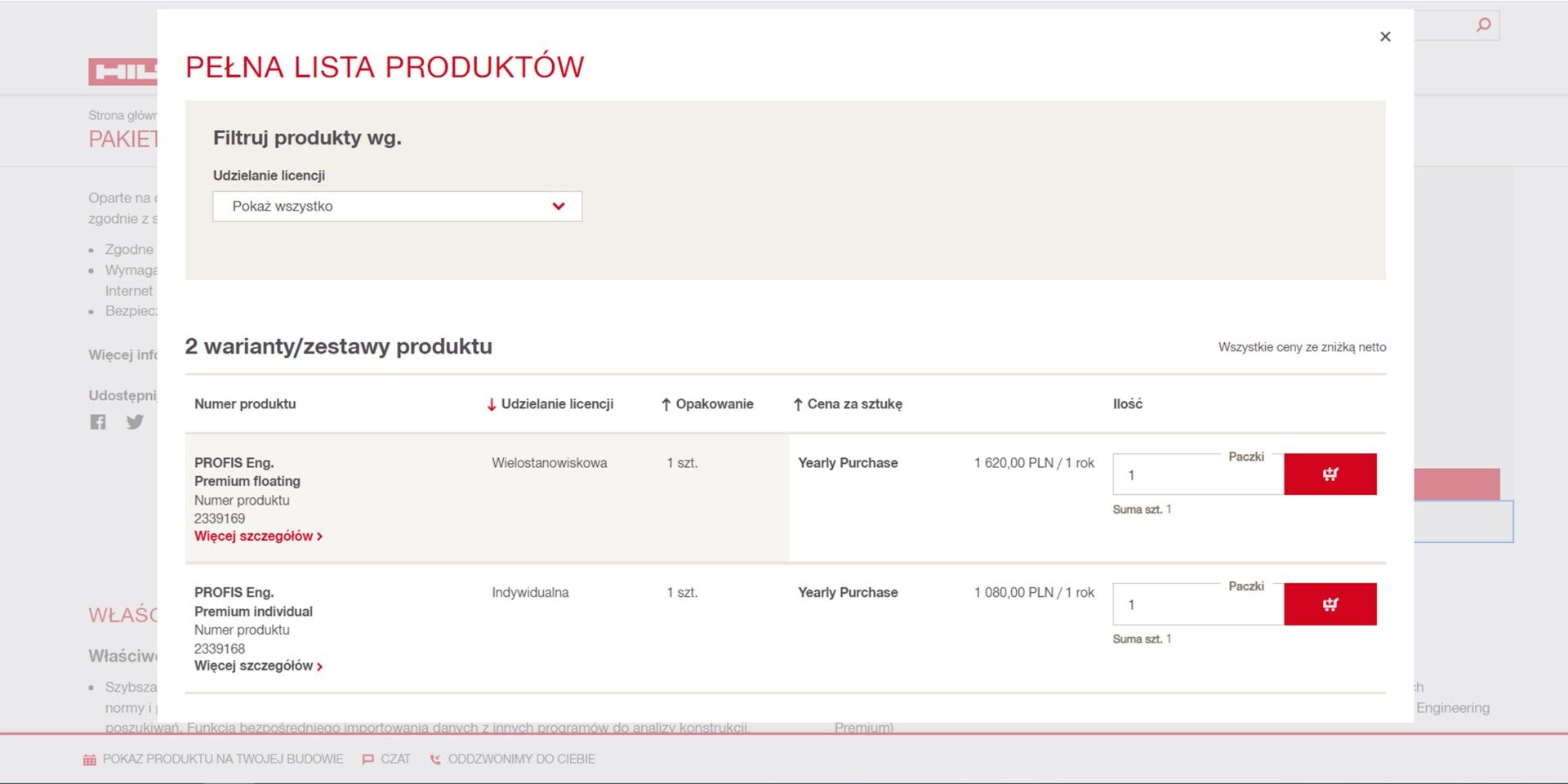
Task: Click the search magnifier icon
Action: click(1483, 25)
